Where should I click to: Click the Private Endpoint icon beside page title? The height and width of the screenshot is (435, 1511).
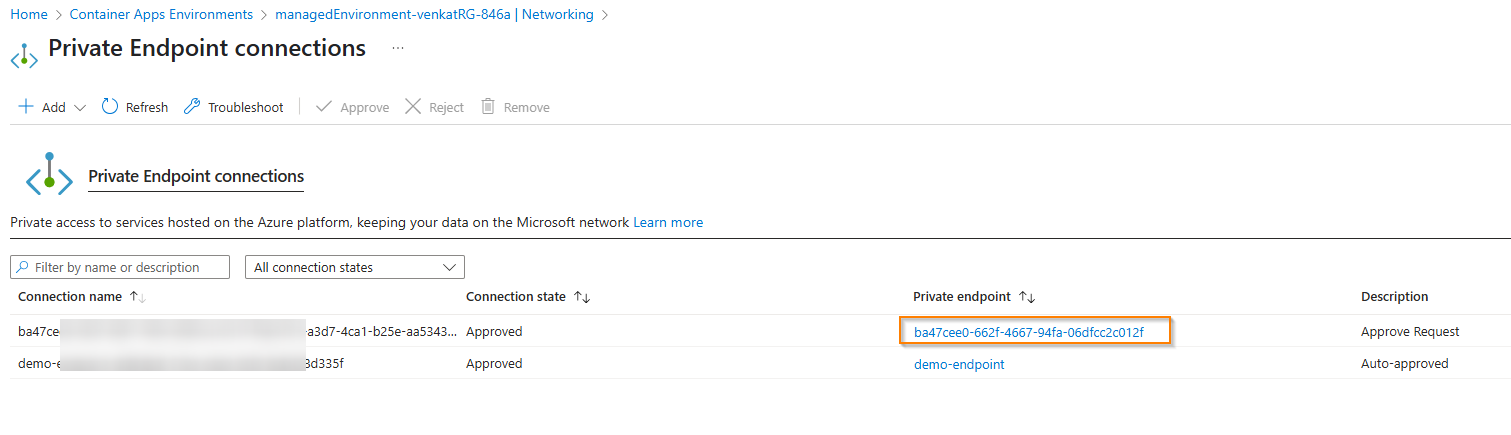(24, 54)
